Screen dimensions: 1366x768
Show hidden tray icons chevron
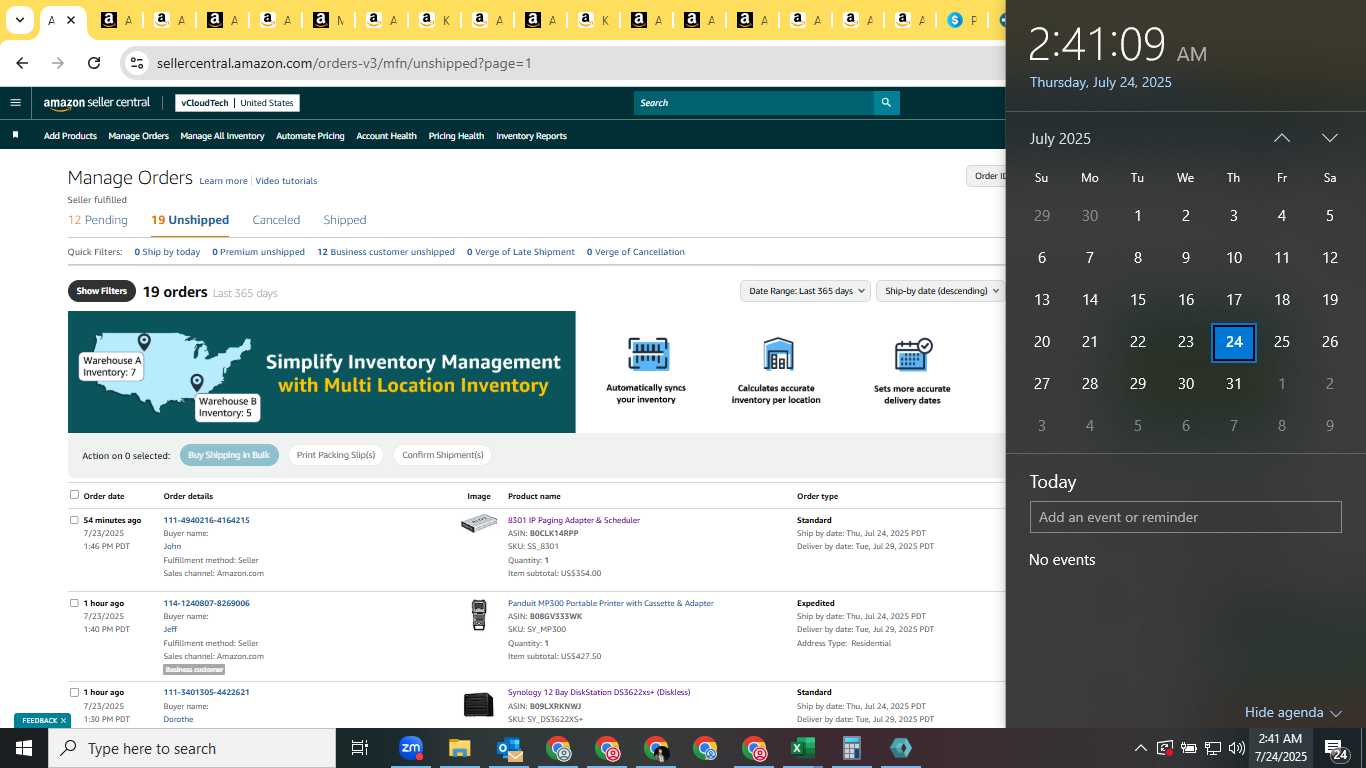coord(1140,748)
